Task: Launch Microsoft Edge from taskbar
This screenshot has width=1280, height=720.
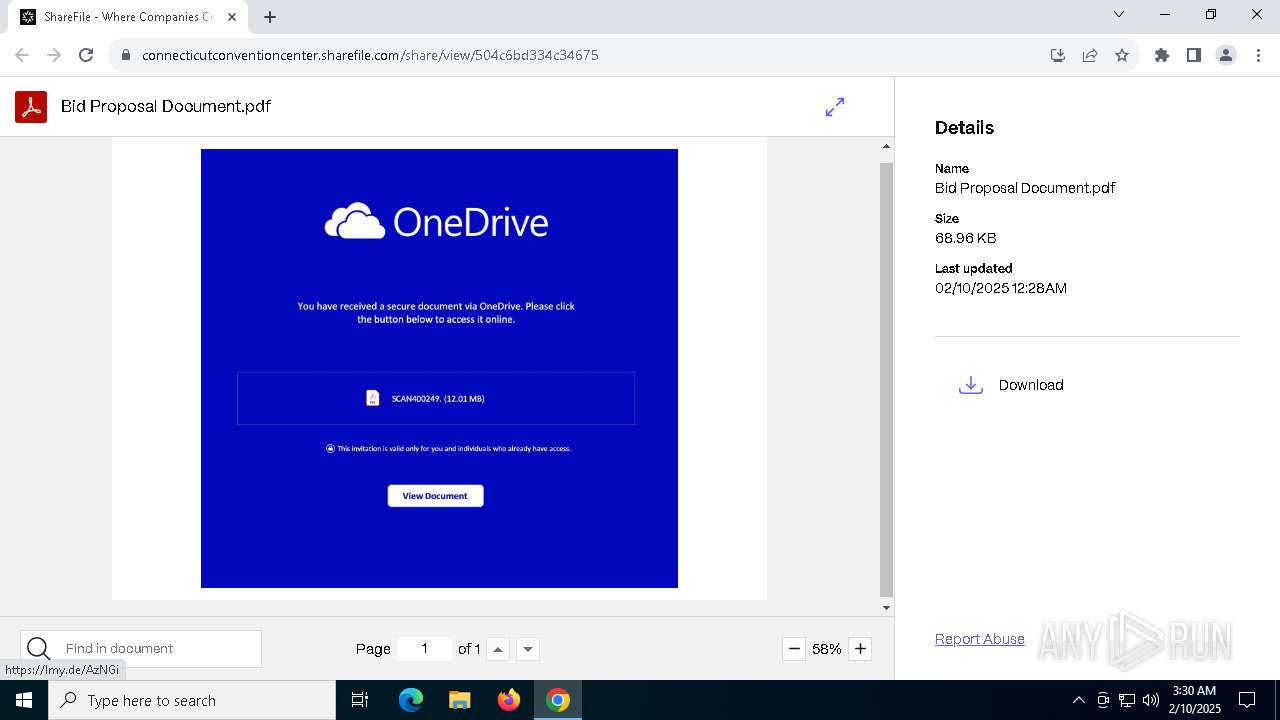Action: click(x=411, y=700)
